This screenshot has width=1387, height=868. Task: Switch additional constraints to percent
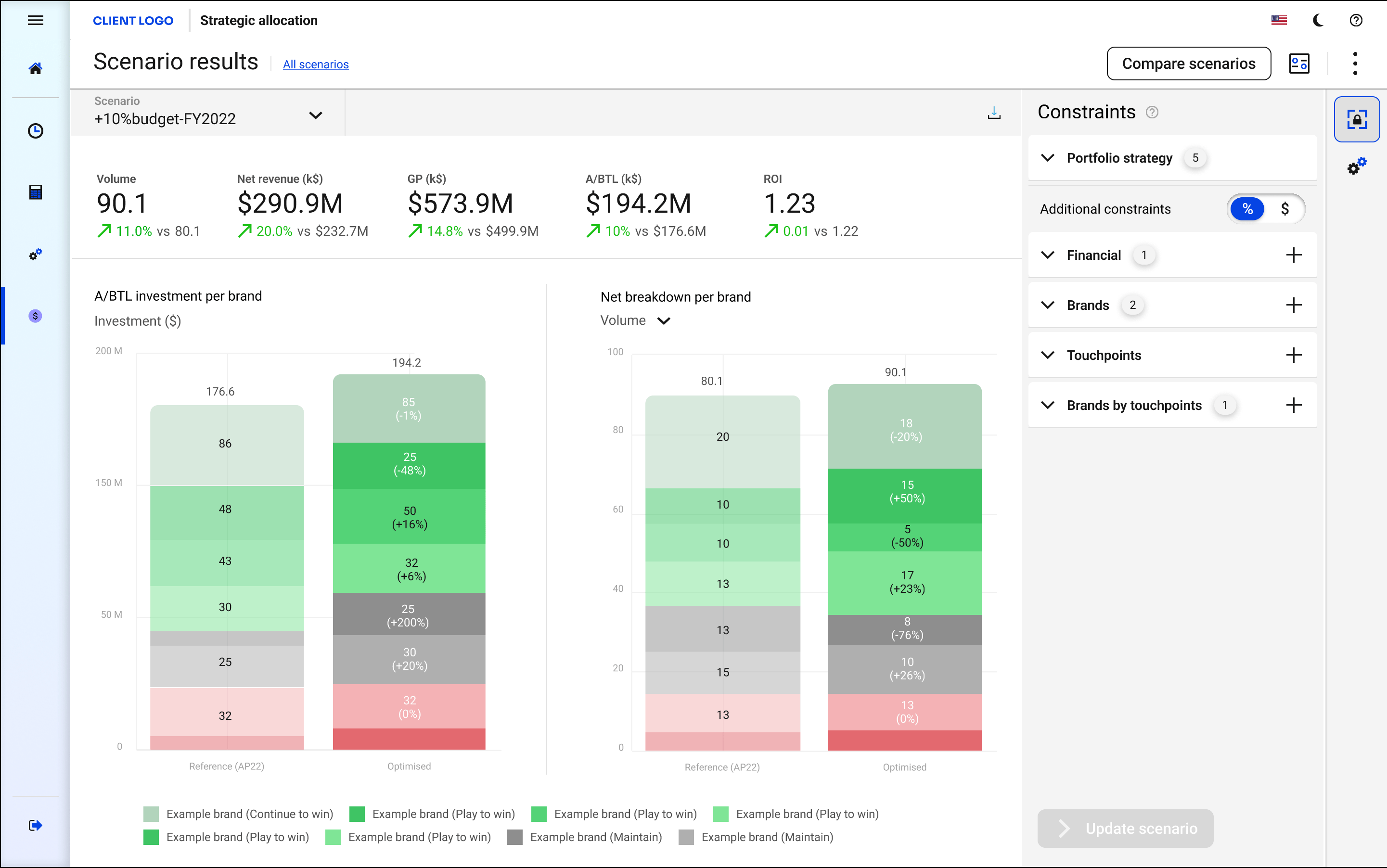[1247, 209]
